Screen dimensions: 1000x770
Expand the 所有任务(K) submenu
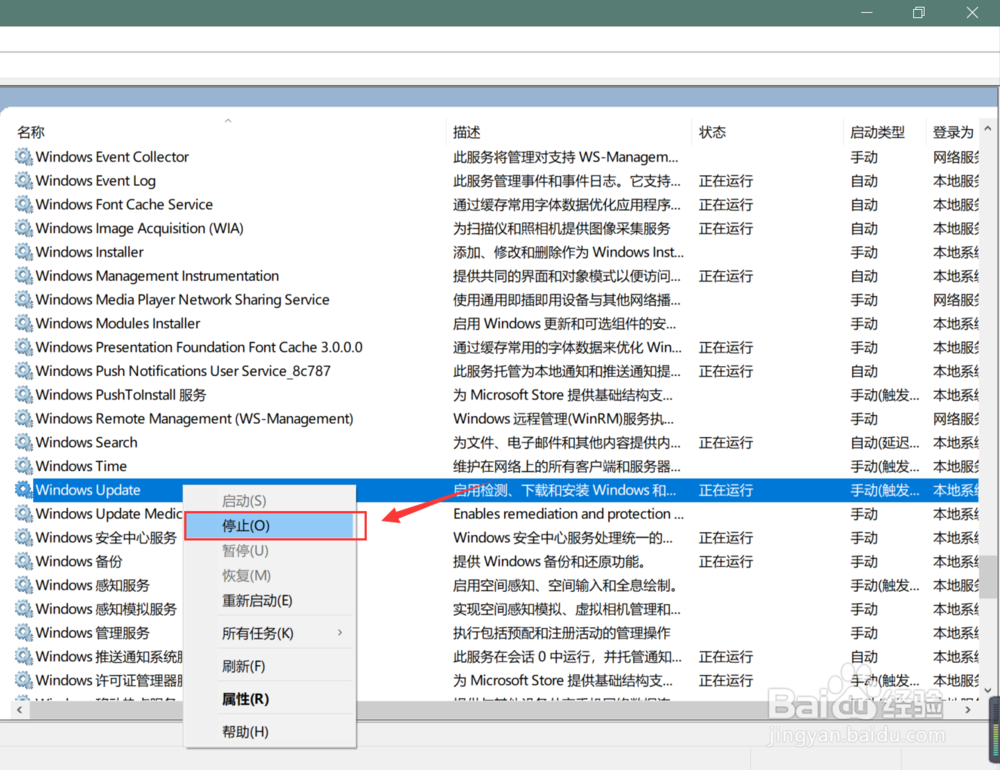click(x=269, y=633)
